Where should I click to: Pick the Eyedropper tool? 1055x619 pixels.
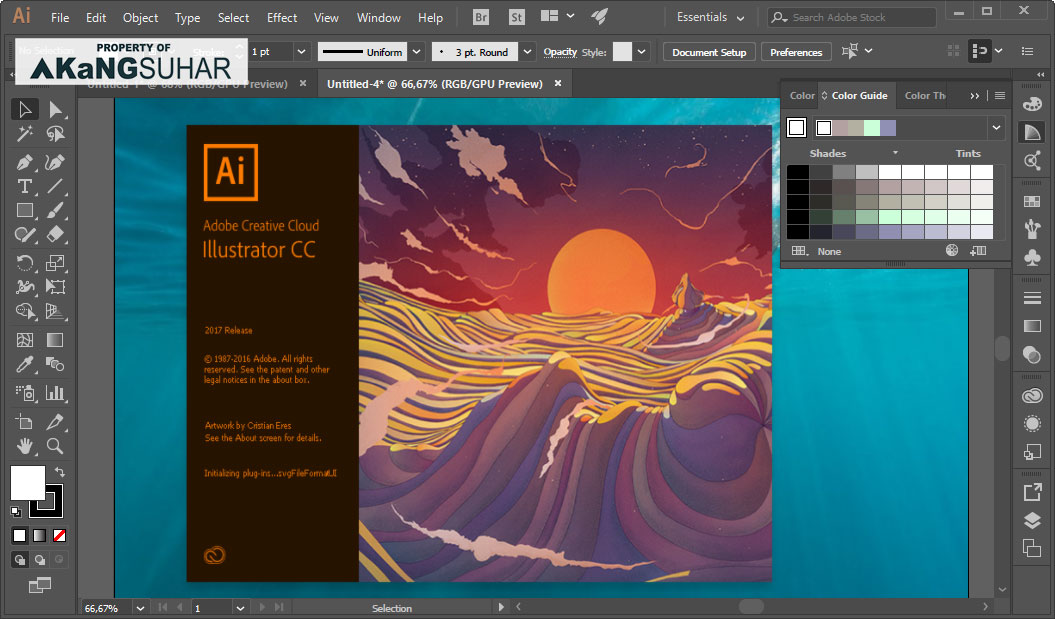click(25, 365)
